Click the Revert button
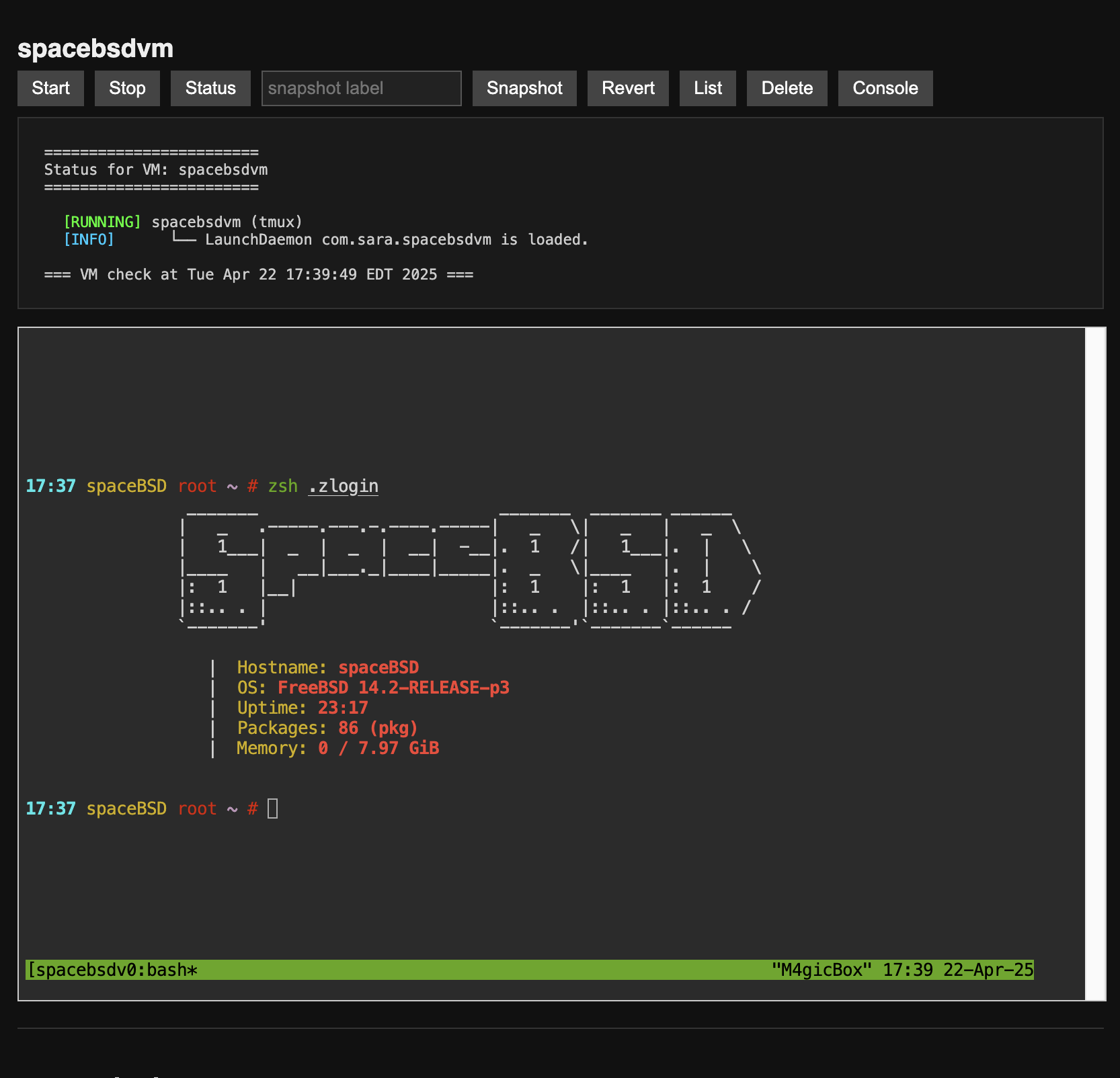Viewport: 1120px width, 1078px height. click(x=628, y=88)
